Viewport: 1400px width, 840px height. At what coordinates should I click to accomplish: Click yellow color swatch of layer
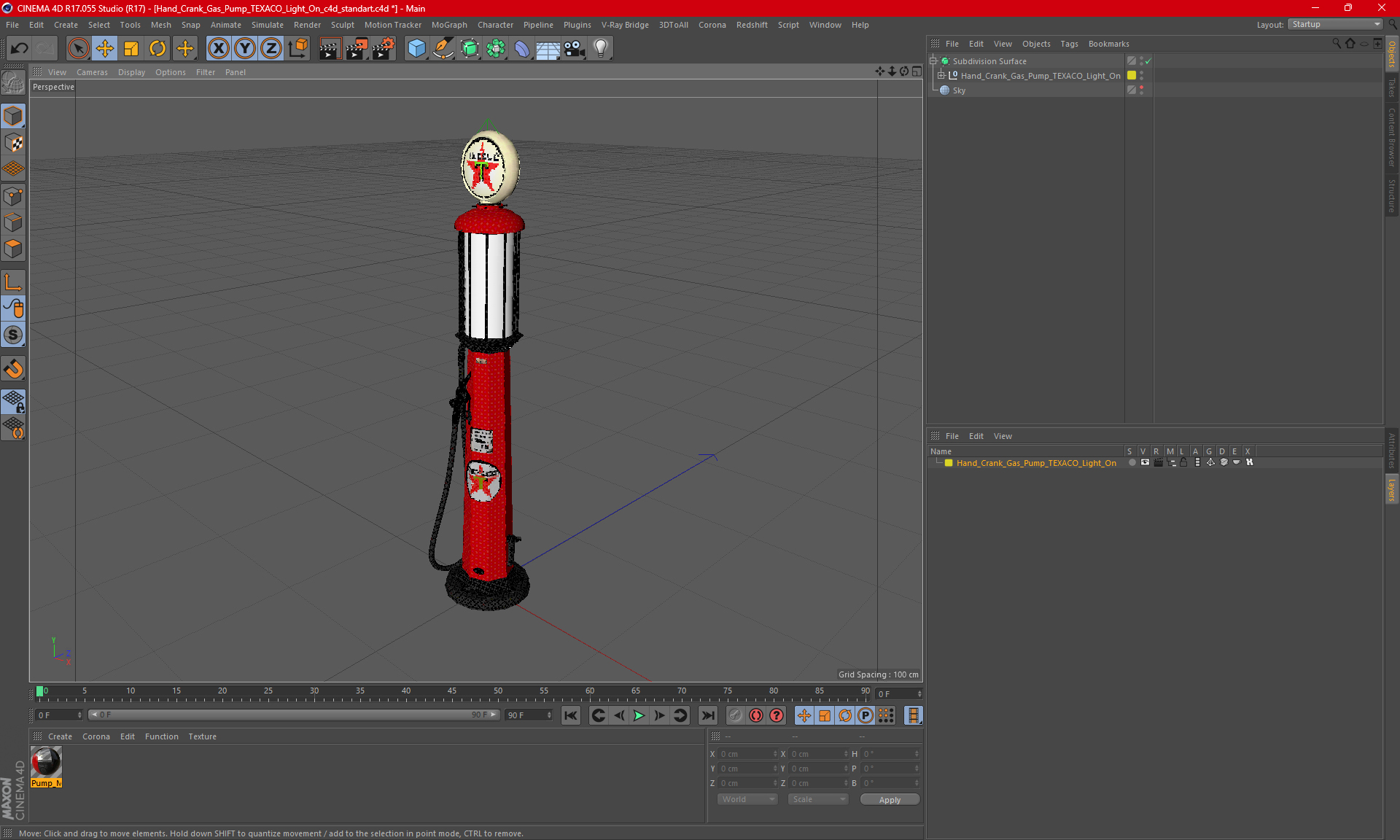(x=949, y=463)
